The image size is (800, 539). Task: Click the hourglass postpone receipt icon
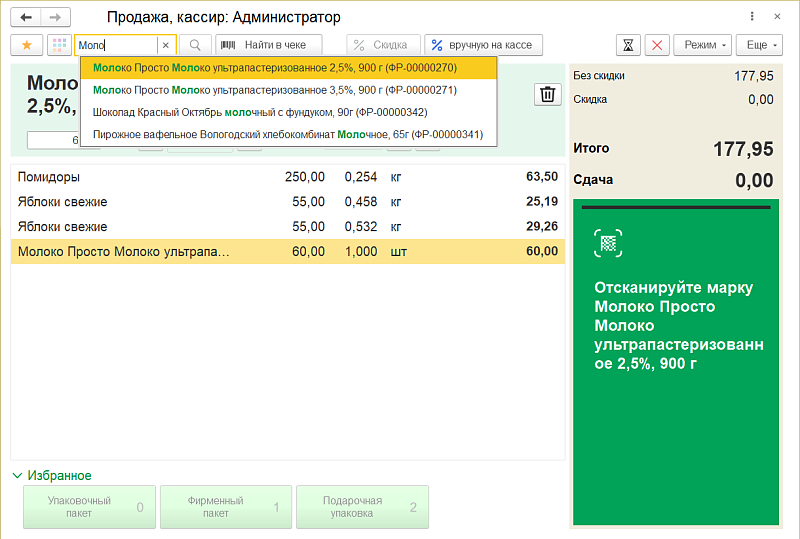[628, 45]
